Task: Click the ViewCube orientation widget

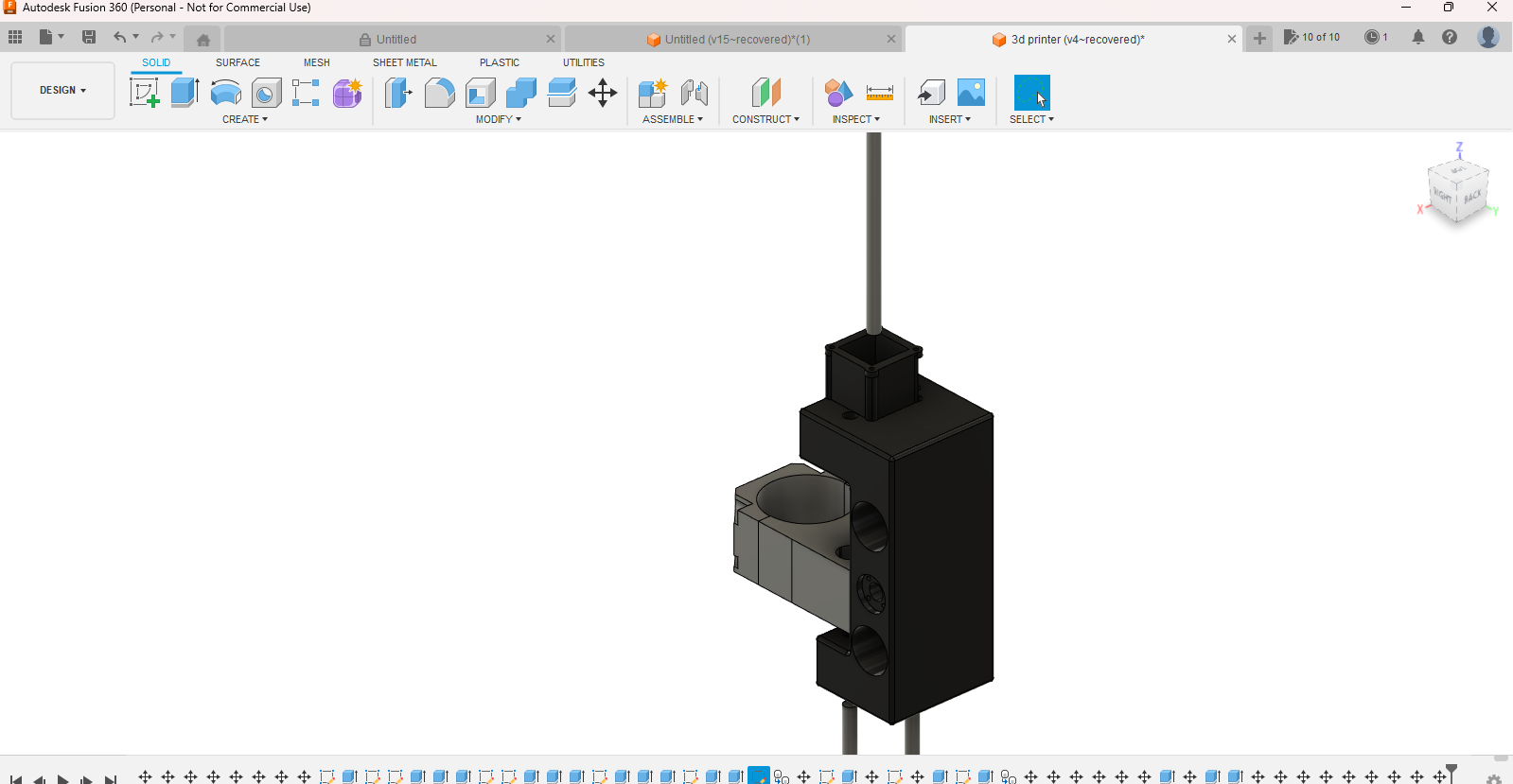Action: click(x=1458, y=190)
